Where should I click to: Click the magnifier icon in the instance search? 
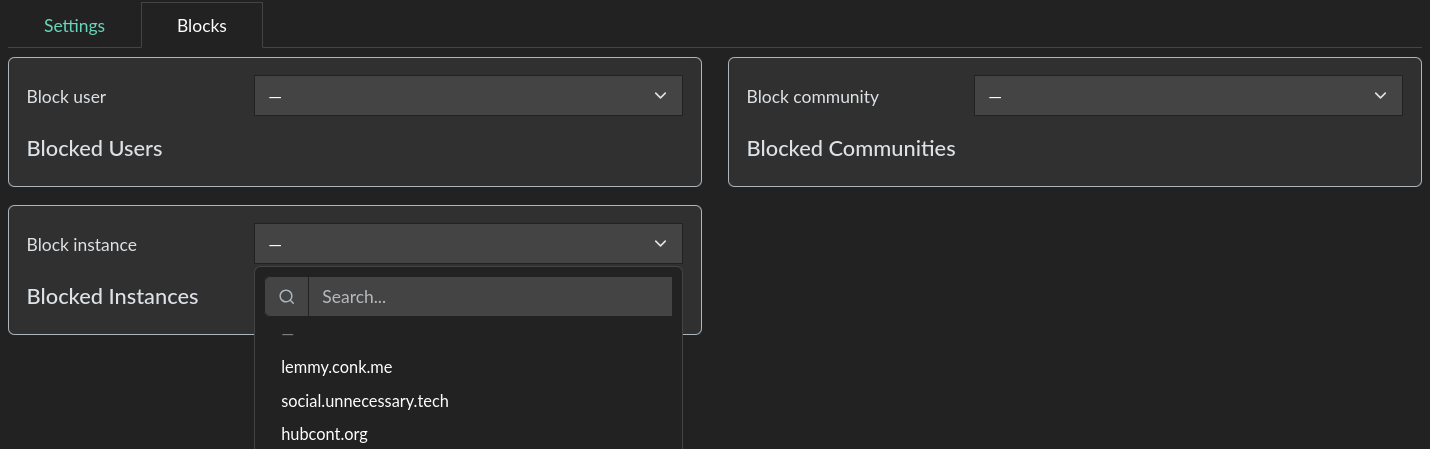(287, 297)
